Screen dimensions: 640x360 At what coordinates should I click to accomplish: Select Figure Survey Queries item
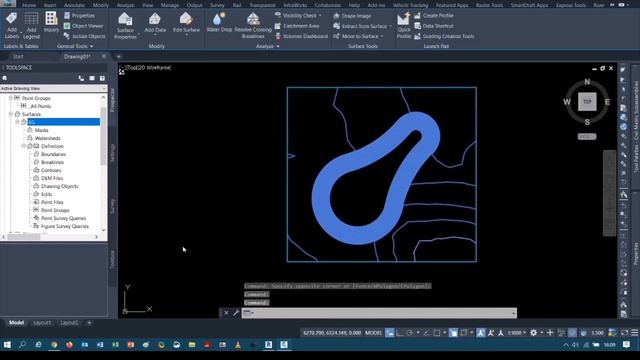pos(65,226)
